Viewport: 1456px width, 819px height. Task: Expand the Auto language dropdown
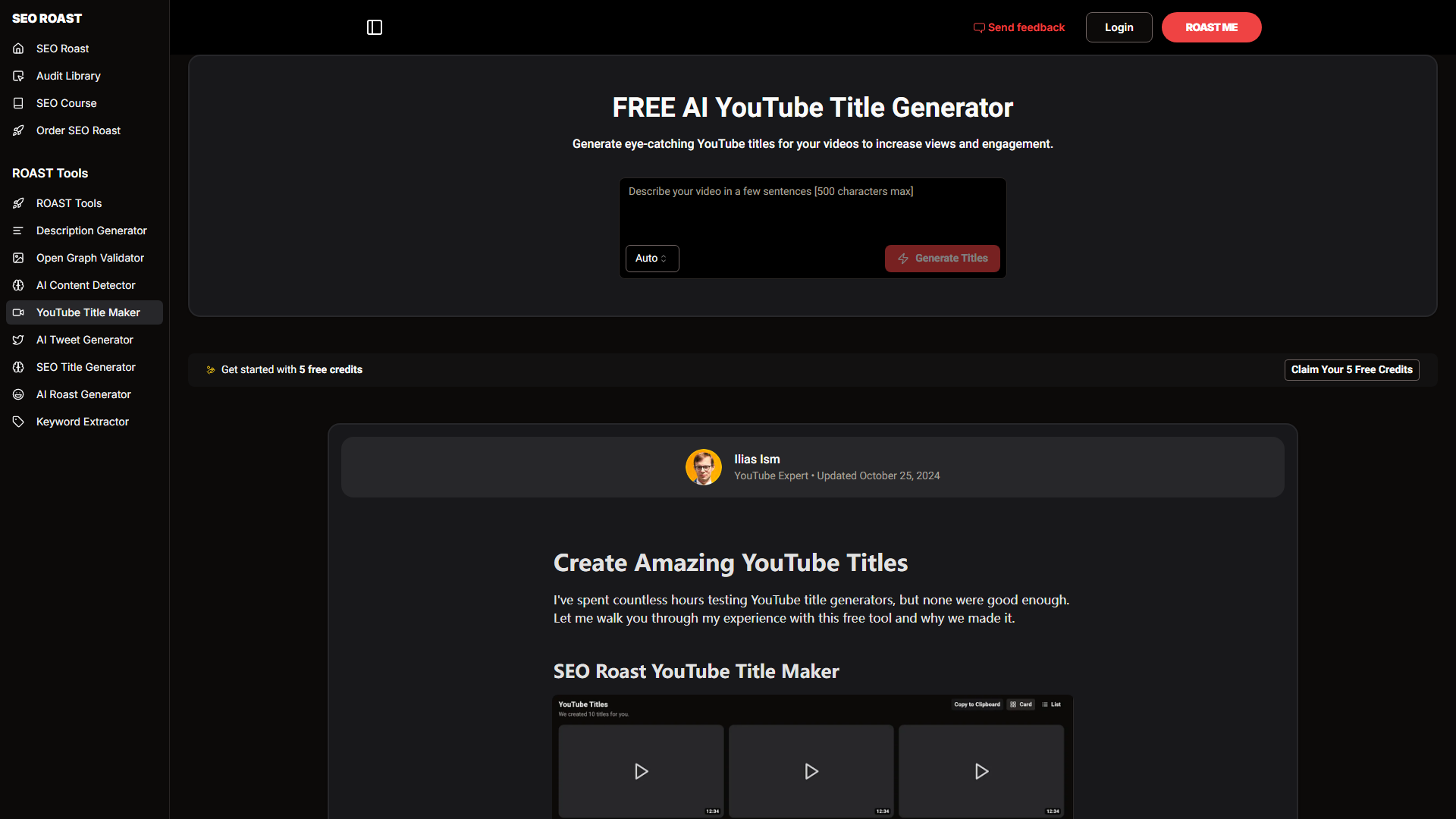[x=651, y=258]
